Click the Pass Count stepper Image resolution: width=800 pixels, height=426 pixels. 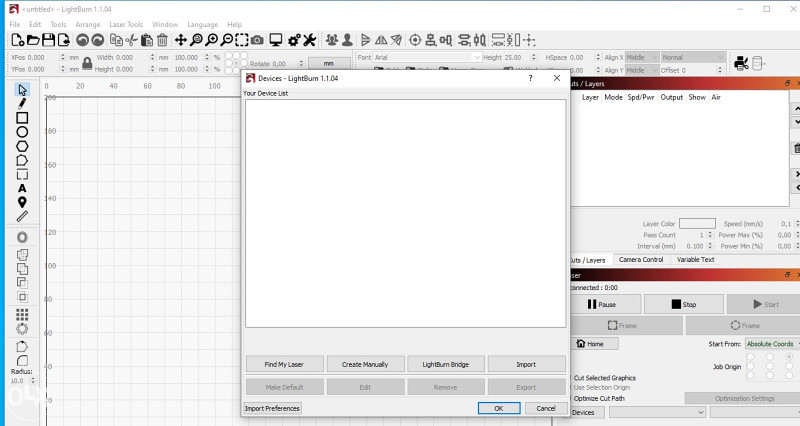point(710,235)
